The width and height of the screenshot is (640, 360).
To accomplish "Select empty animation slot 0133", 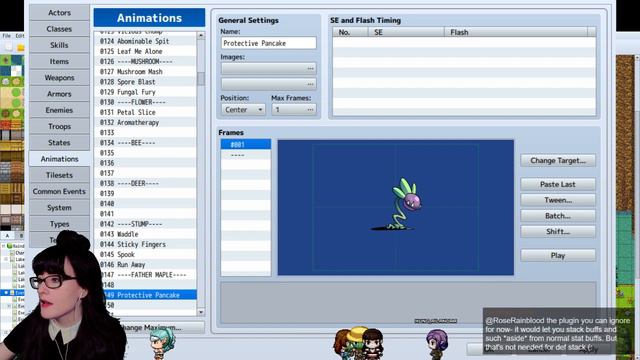I will [x=145, y=133].
